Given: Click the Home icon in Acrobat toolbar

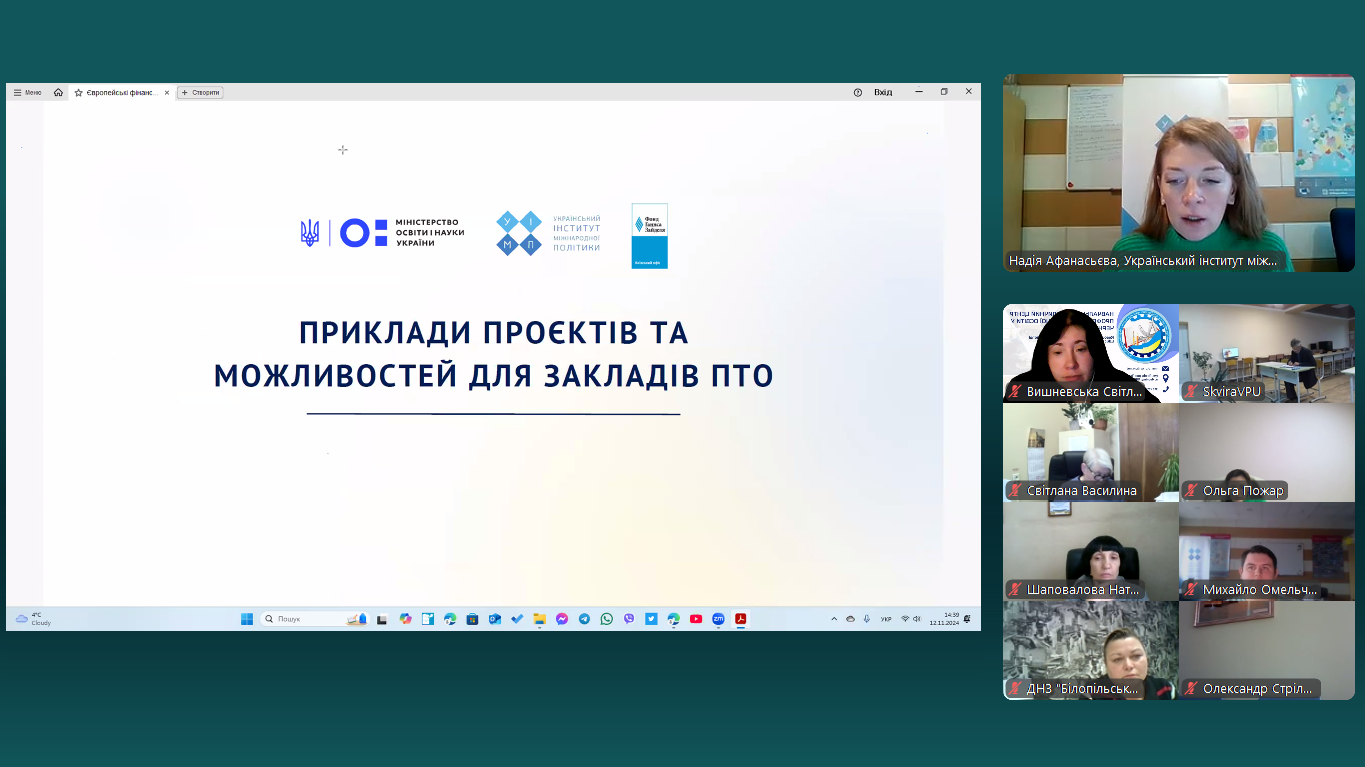Looking at the screenshot, I should coord(58,92).
